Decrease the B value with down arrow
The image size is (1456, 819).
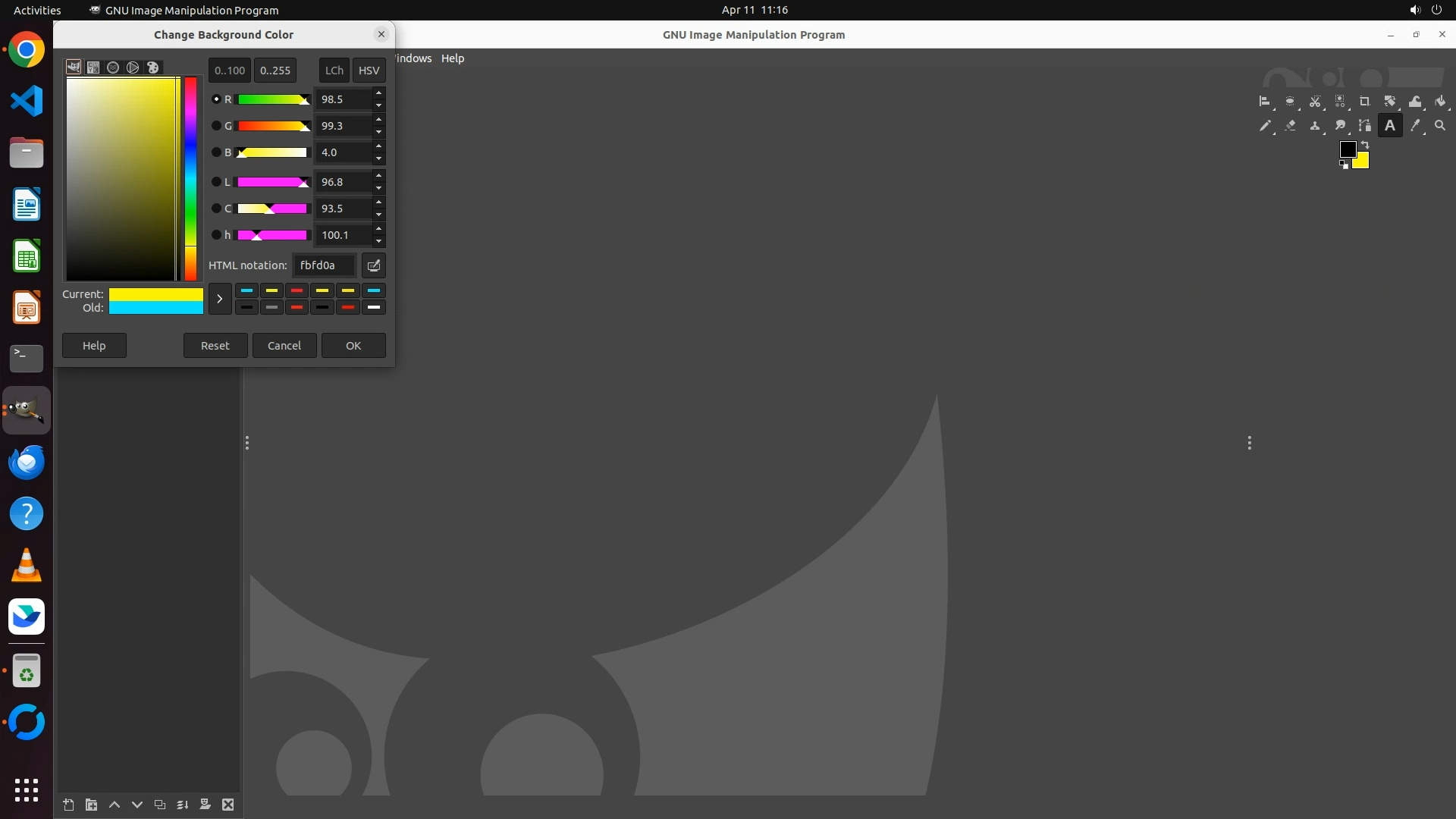378,158
